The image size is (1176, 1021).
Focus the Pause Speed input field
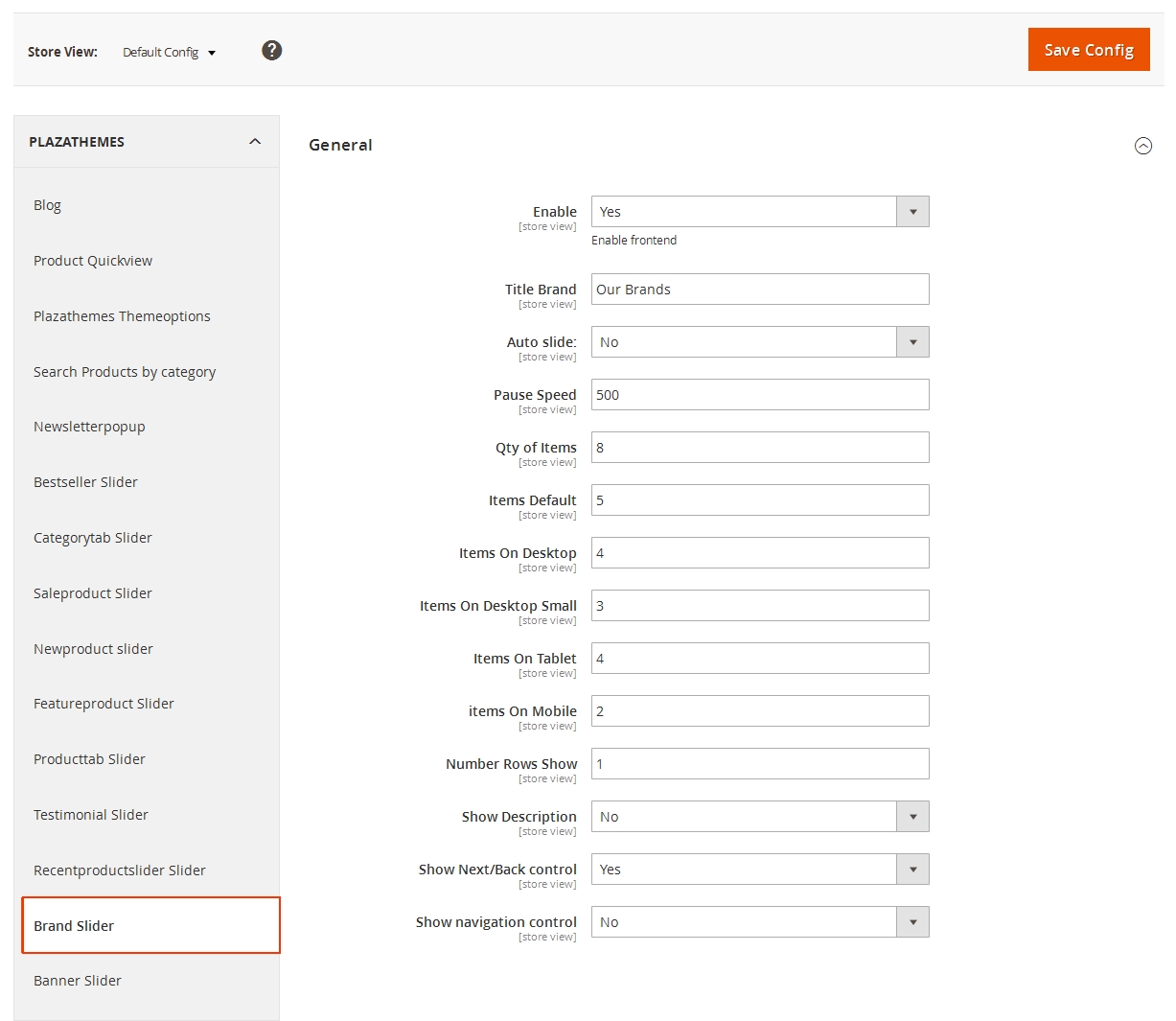(759, 395)
